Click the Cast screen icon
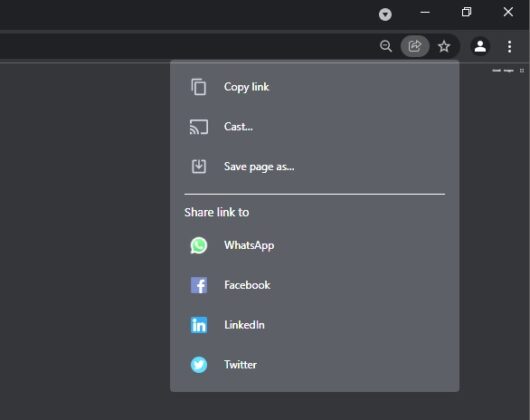This screenshot has height=420, width=530. pyautogui.click(x=199, y=127)
